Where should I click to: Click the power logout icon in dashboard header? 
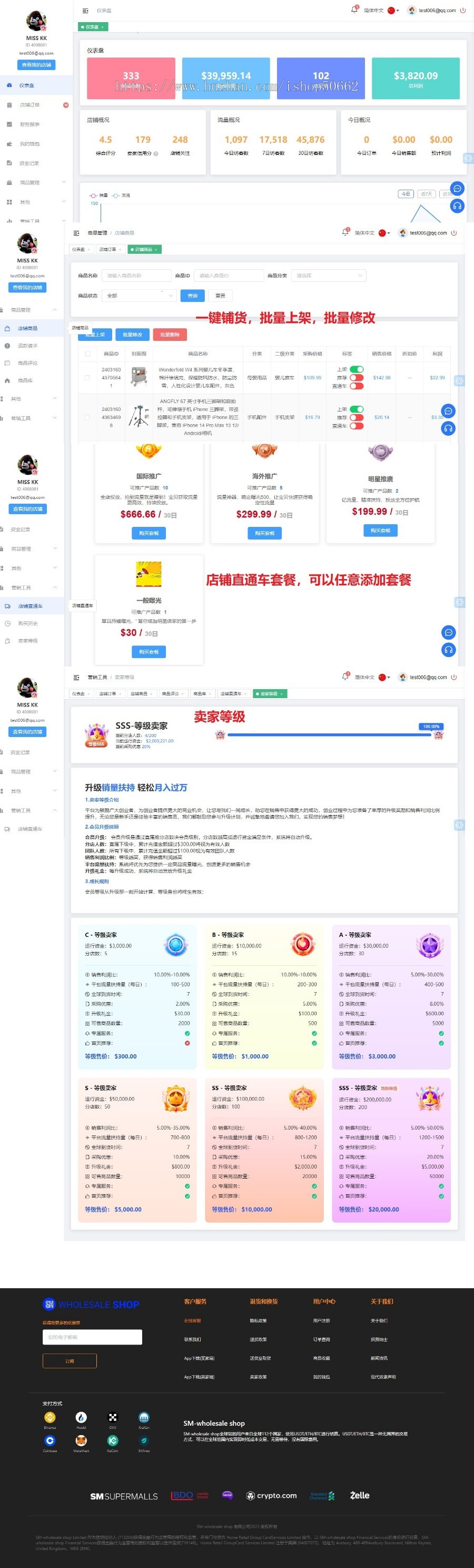tap(462, 11)
